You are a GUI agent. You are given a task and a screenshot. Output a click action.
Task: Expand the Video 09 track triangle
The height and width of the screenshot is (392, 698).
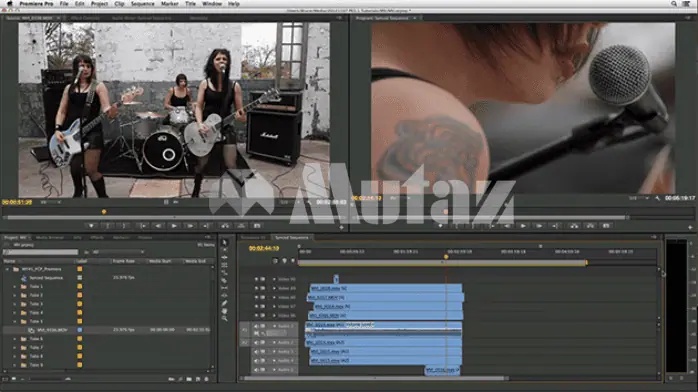(x=274, y=288)
